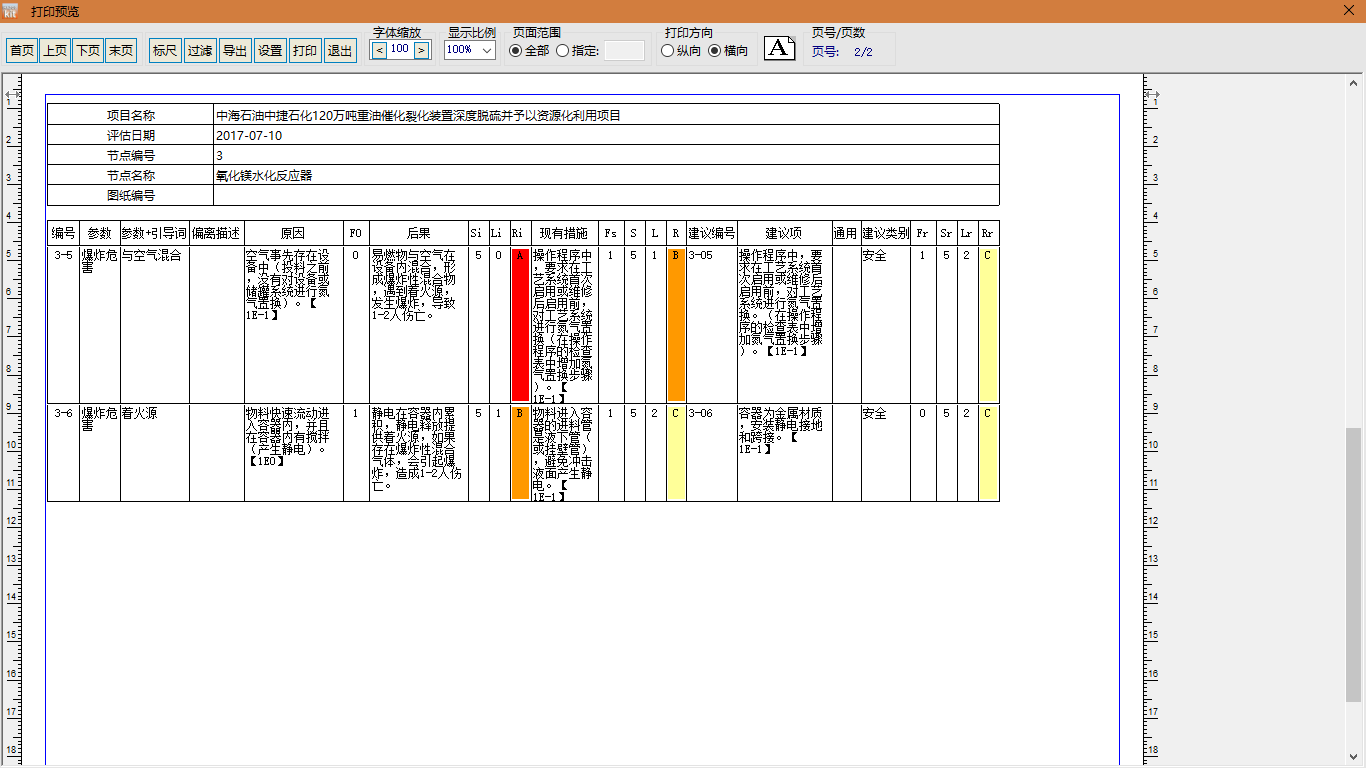Click the 后果 column header

tap(419, 233)
